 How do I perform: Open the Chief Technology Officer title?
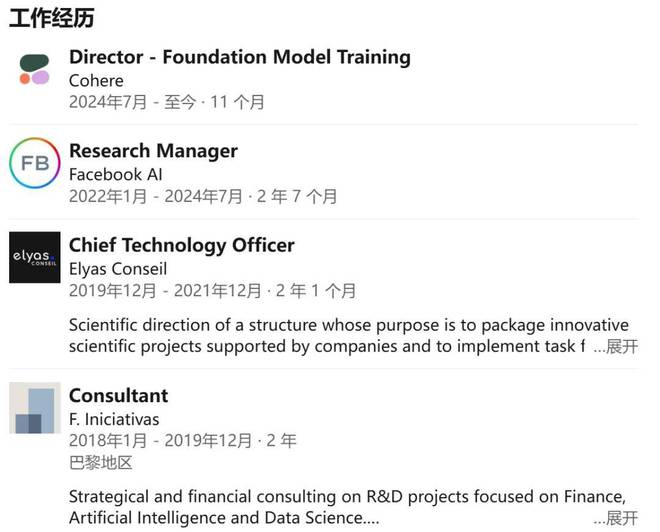coord(182,245)
